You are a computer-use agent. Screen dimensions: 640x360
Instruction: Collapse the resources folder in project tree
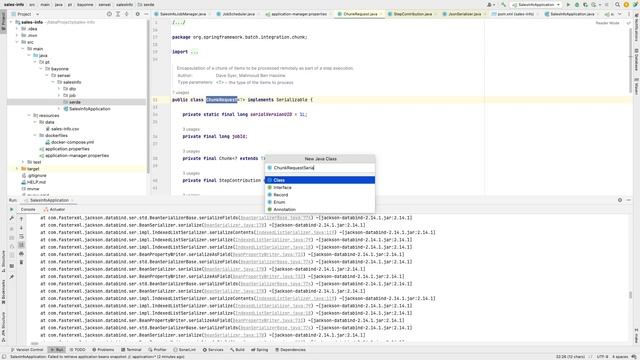[x=29, y=116]
